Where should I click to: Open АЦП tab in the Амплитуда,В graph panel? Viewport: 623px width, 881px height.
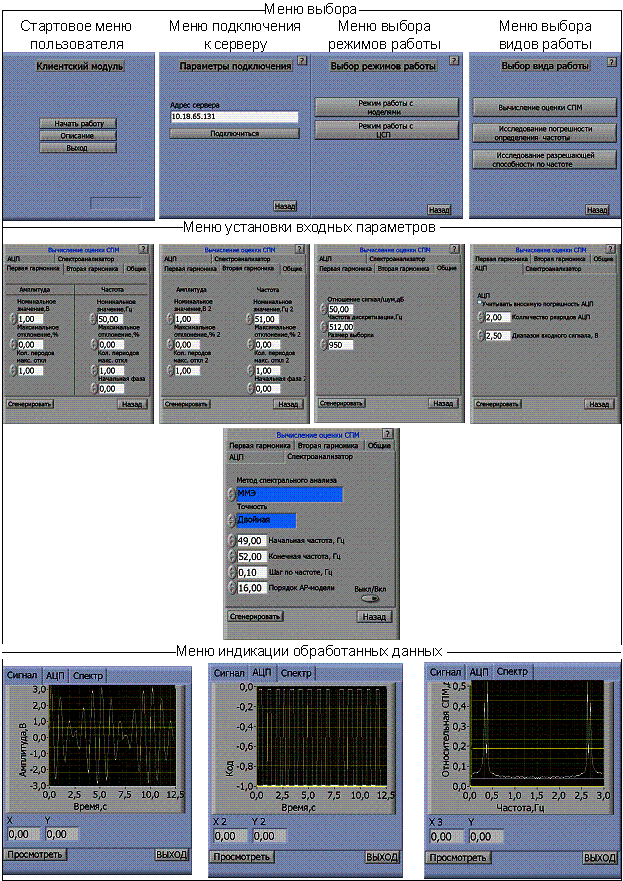[x=56, y=675]
